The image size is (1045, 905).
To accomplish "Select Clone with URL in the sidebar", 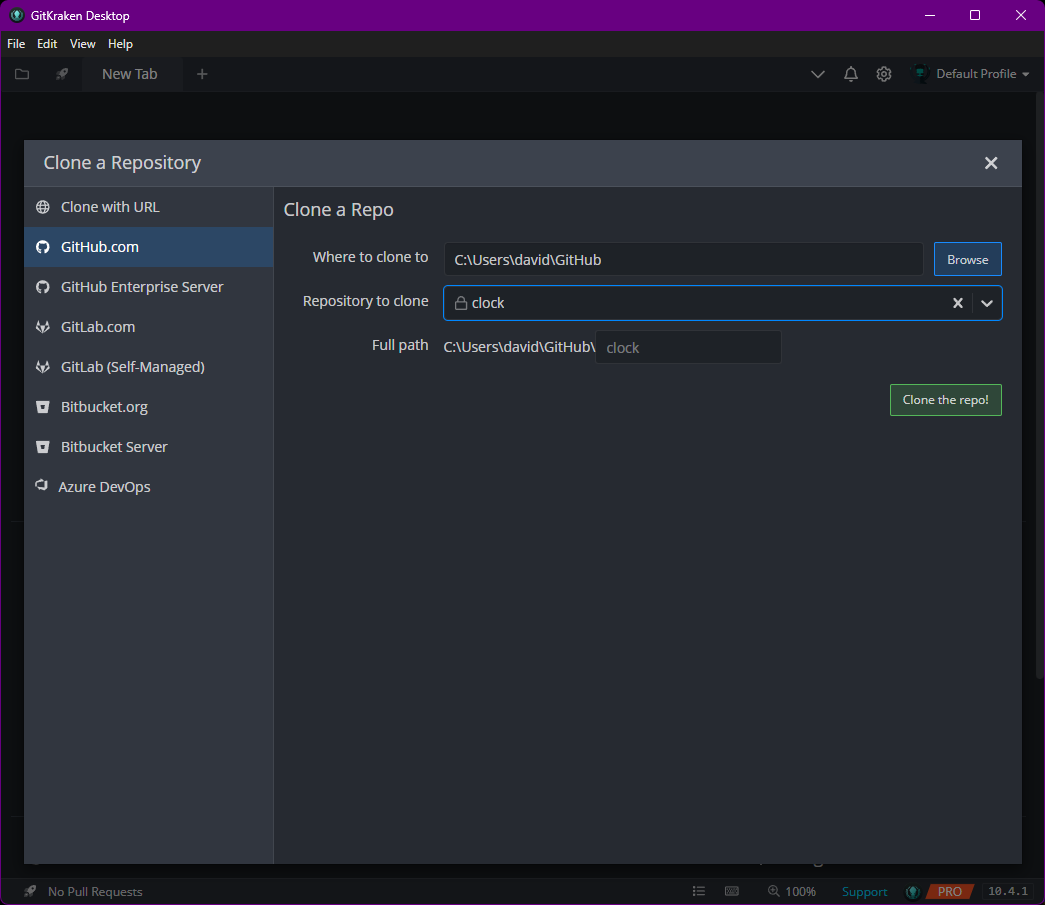I will pos(110,207).
